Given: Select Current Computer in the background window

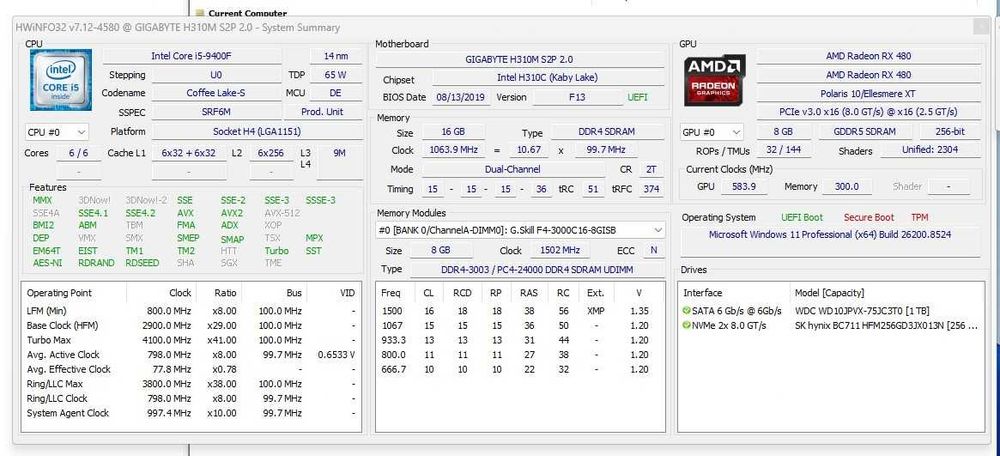Looking at the screenshot, I should click(247, 13).
